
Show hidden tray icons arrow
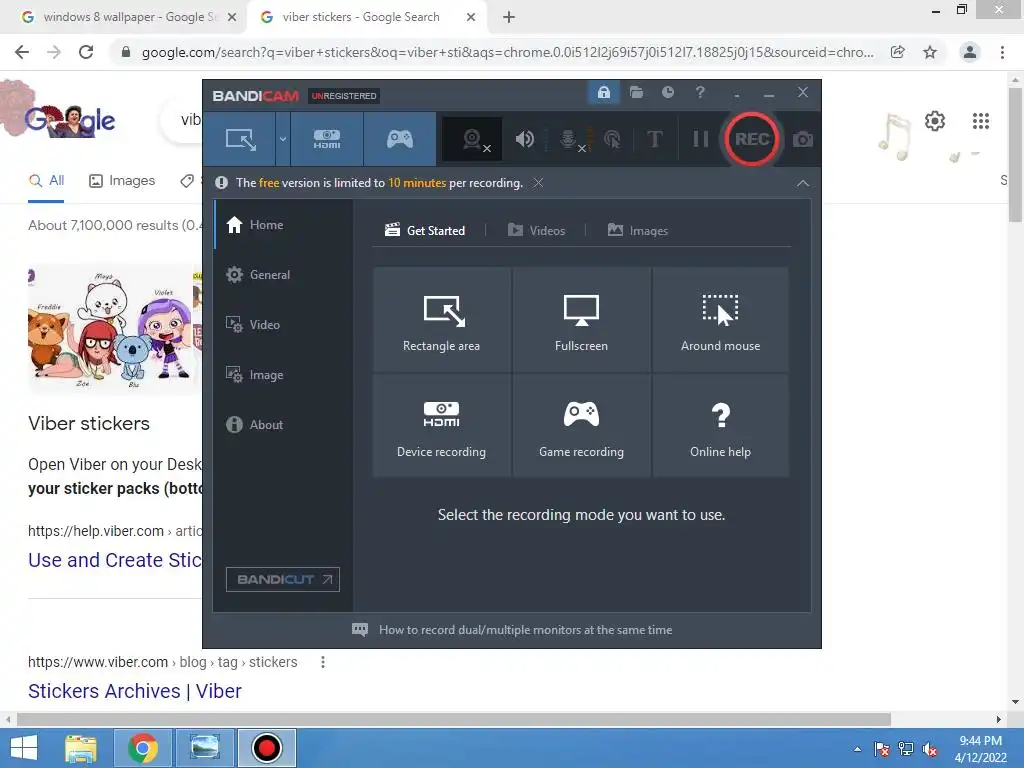(857, 749)
